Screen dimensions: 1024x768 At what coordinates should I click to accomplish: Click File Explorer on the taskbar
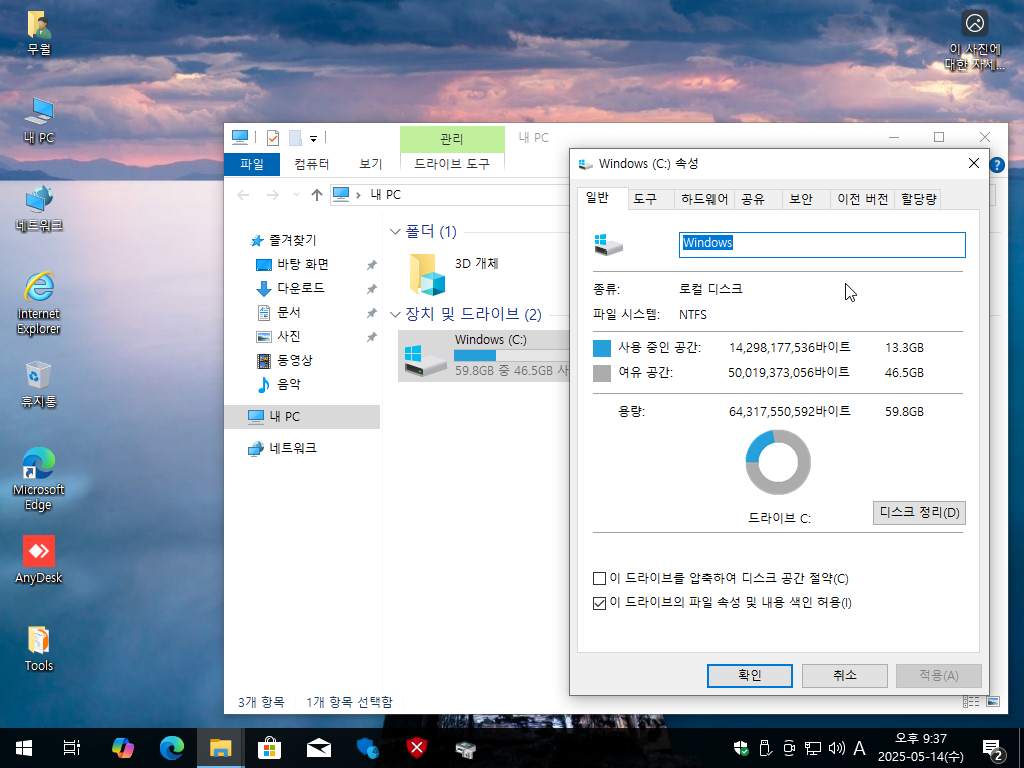click(221, 748)
